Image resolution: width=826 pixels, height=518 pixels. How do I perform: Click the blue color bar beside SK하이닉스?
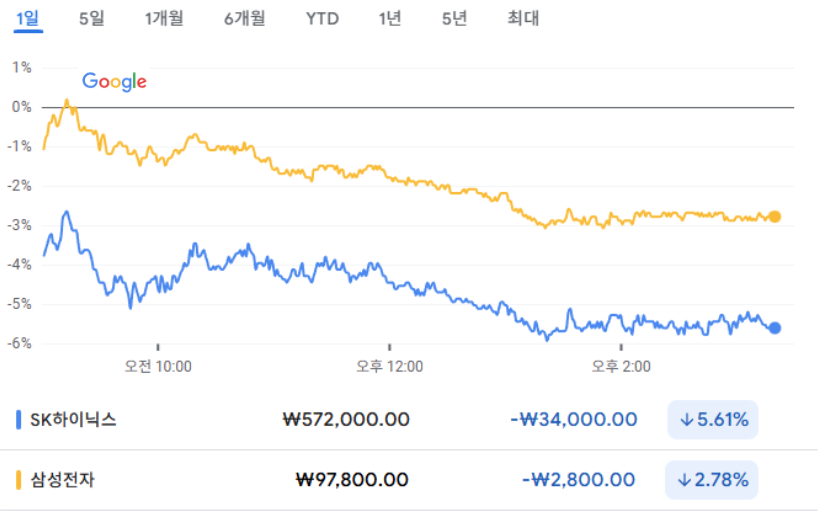click(x=19, y=420)
